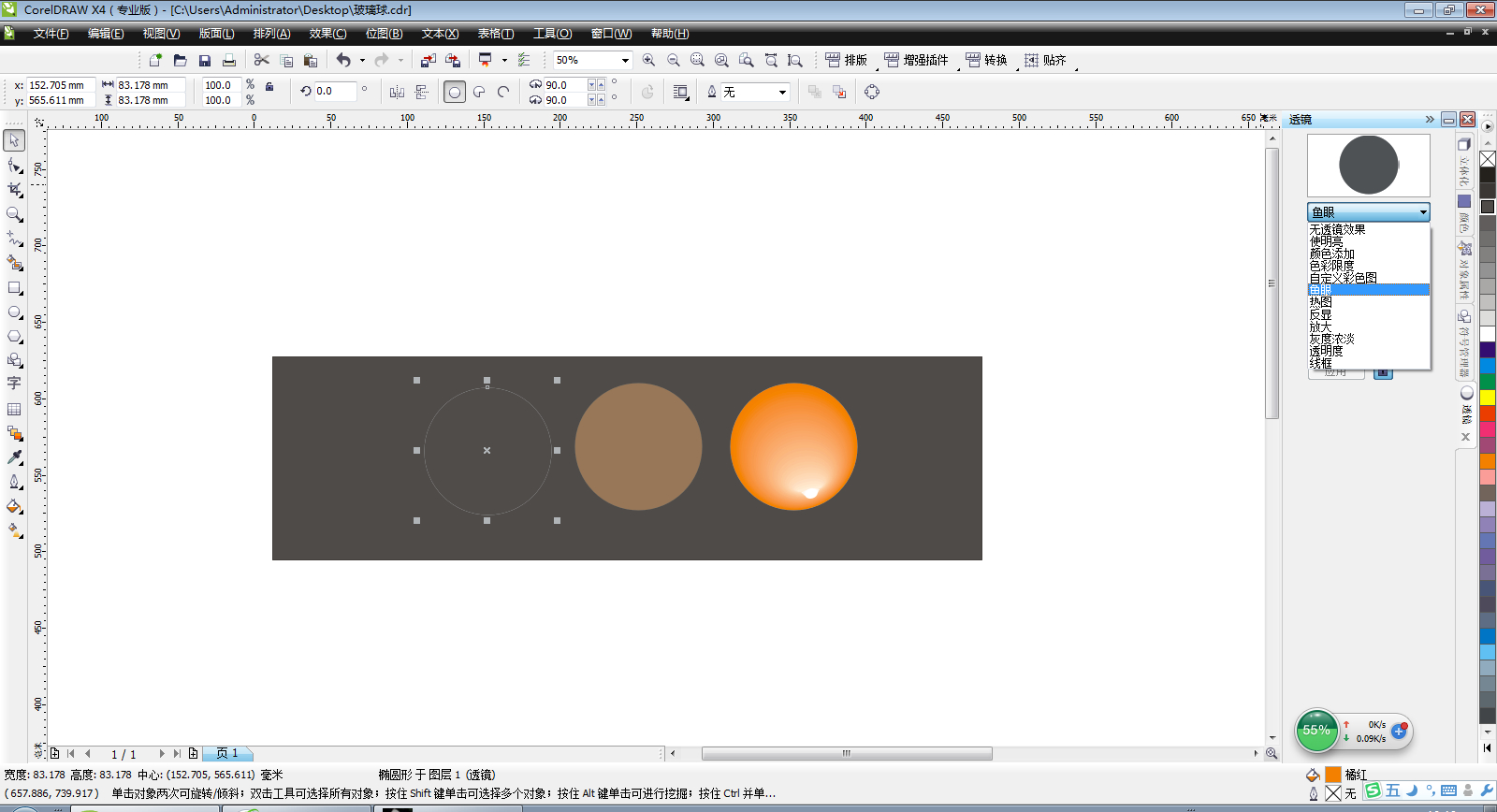This screenshot has width=1497, height=812.
Task: Open the outline width dropdown showing 无
Action: coord(782,92)
